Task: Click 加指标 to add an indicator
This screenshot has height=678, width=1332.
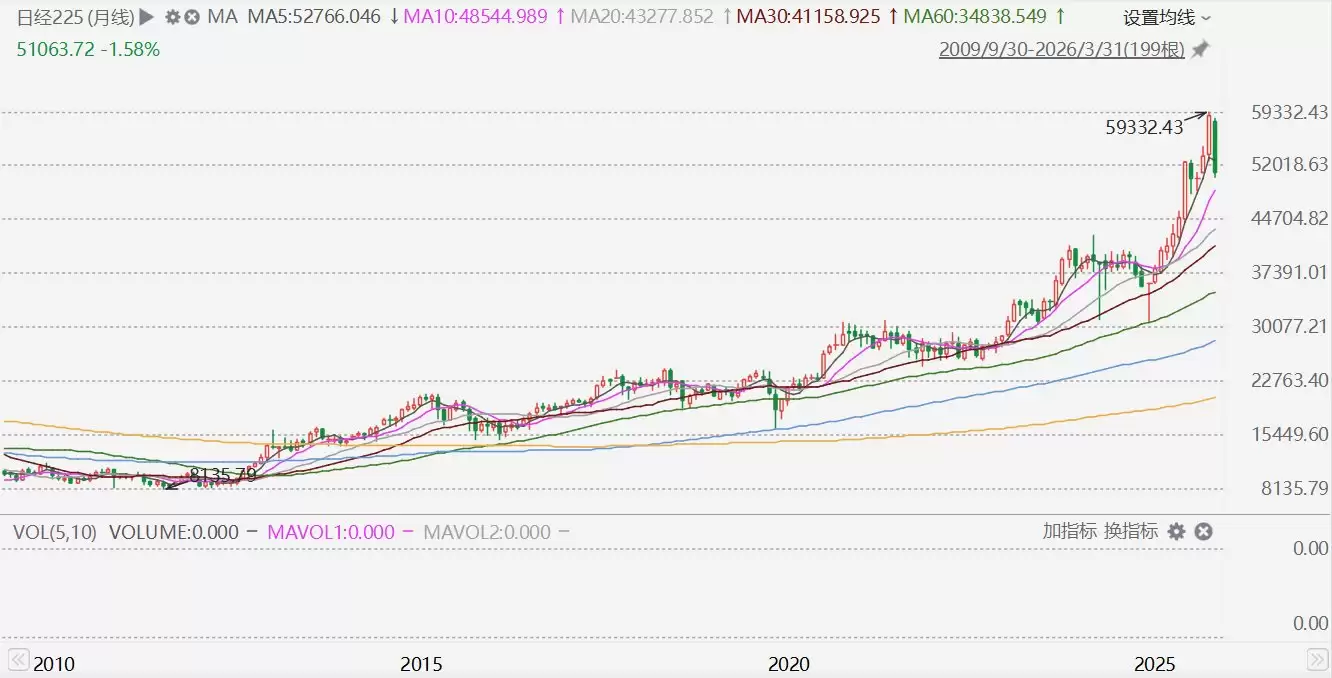Action: coord(1069,531)
